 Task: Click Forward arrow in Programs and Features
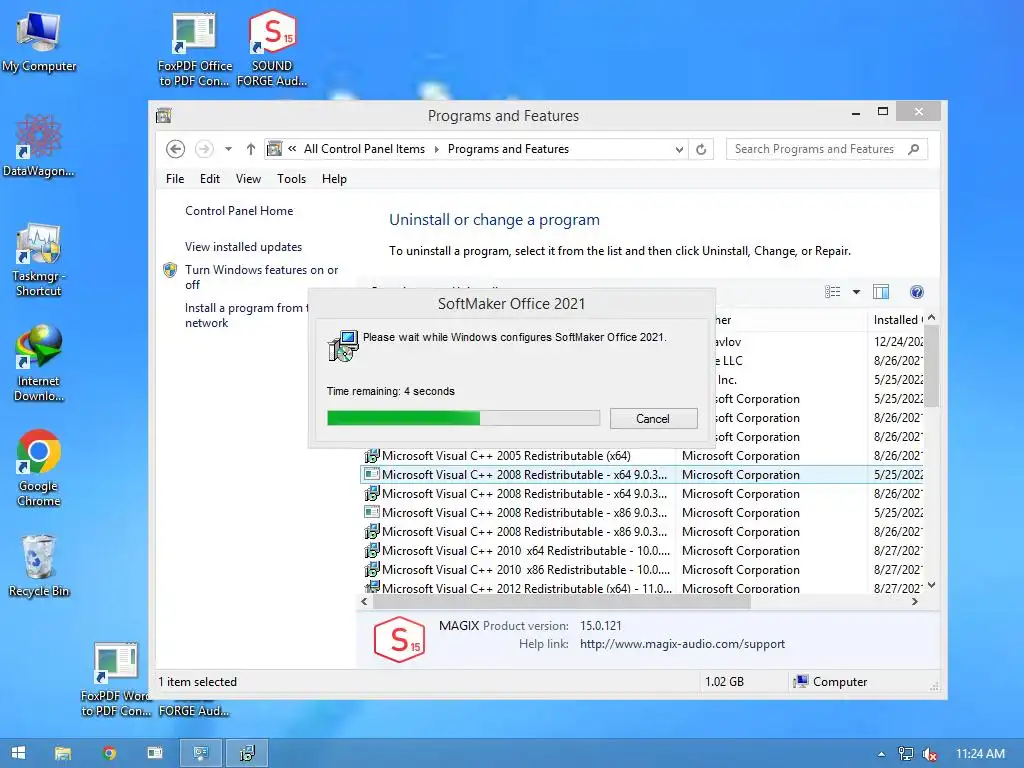click(x=204, y=149)
